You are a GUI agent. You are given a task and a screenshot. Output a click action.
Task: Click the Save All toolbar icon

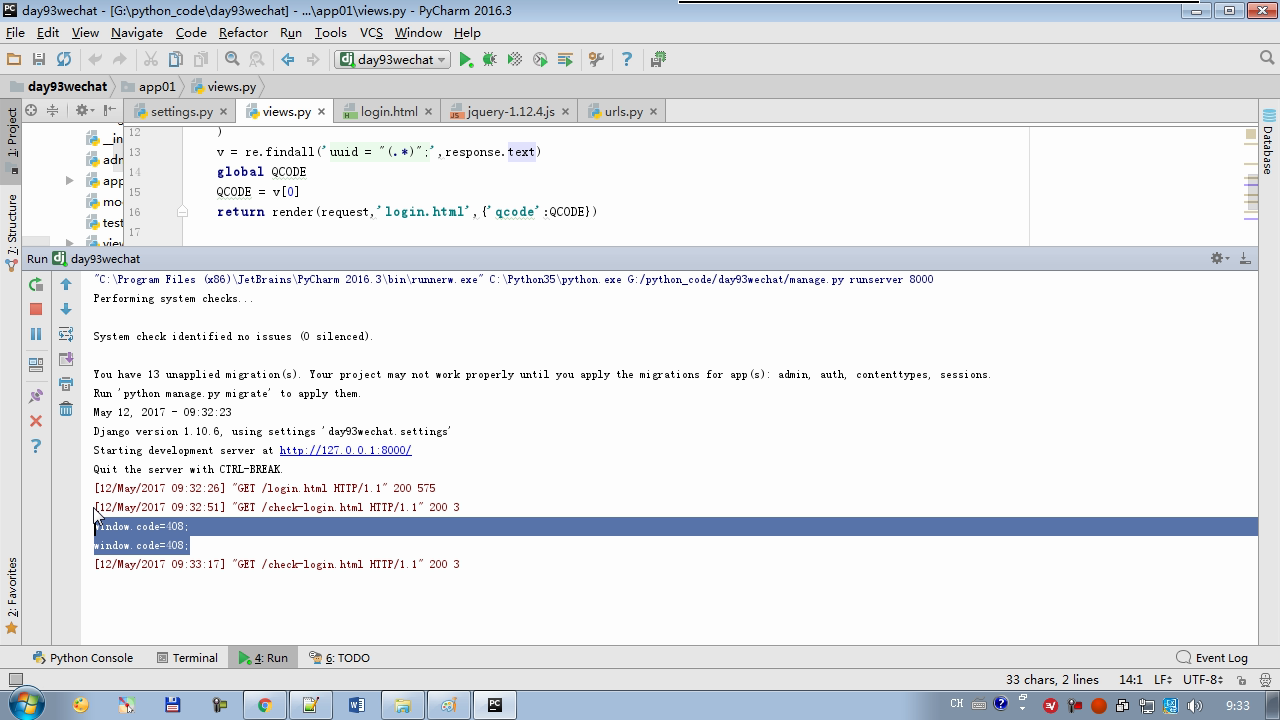click(39, 59)
